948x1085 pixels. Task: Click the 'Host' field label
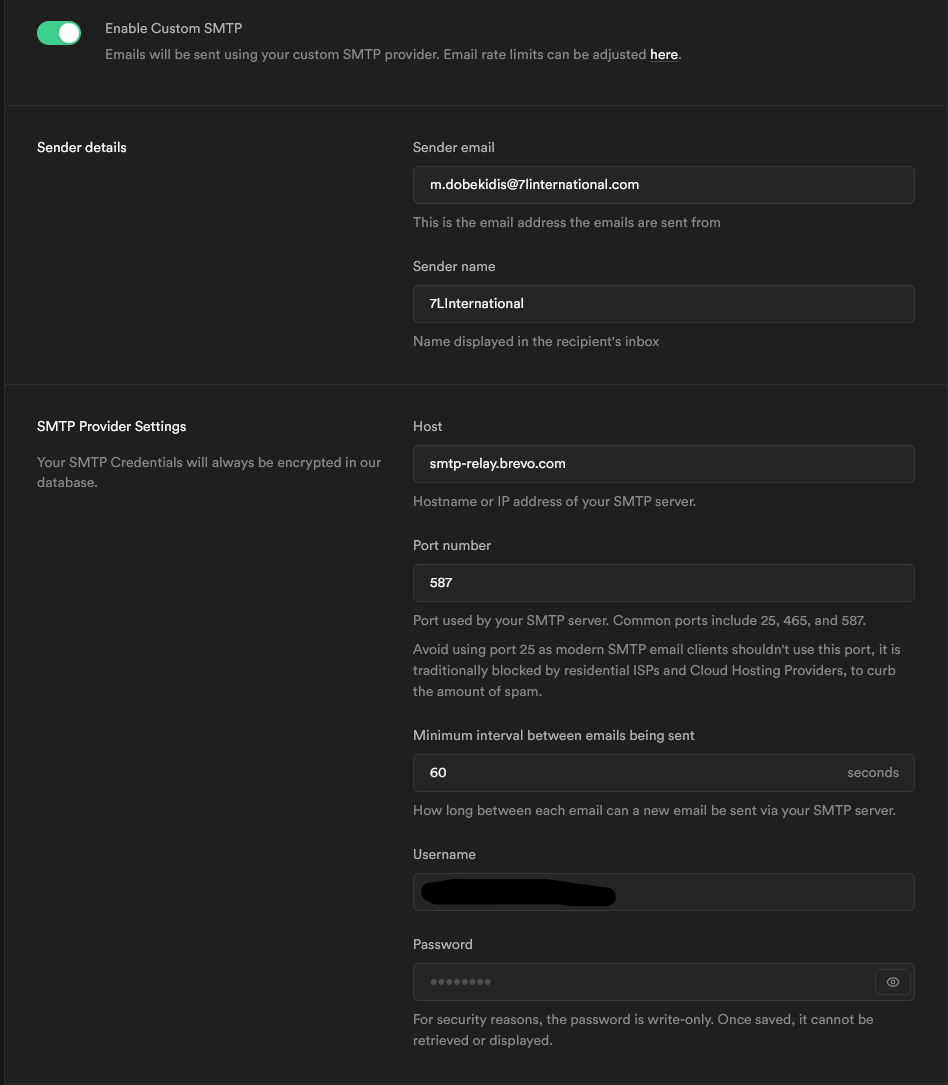click(x=427, y=426)
